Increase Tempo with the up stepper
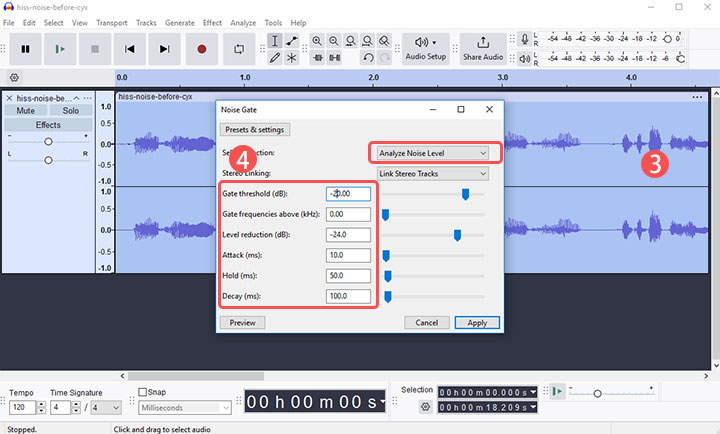The height and width of the screenshot is (434, 720). (41, 405)
